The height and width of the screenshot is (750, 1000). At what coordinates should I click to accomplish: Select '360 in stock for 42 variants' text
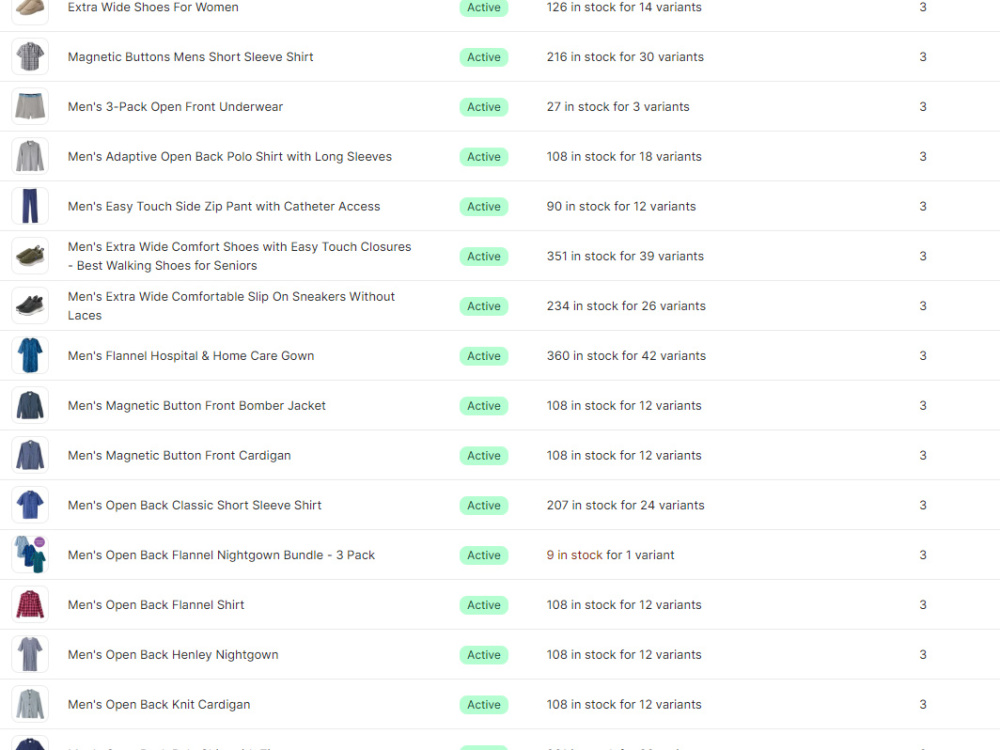pos(626,355)
